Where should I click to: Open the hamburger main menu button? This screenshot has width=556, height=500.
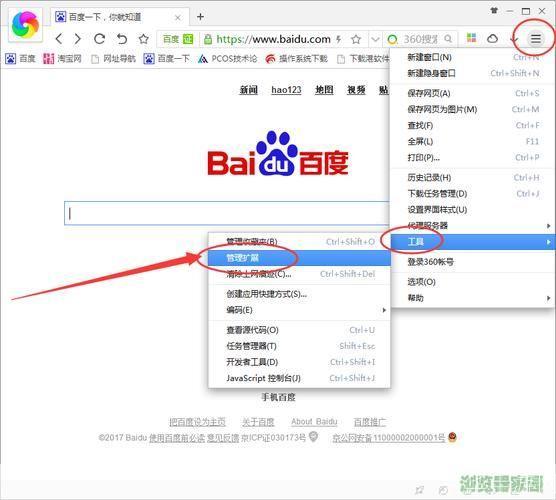click(x=536, y=39)
